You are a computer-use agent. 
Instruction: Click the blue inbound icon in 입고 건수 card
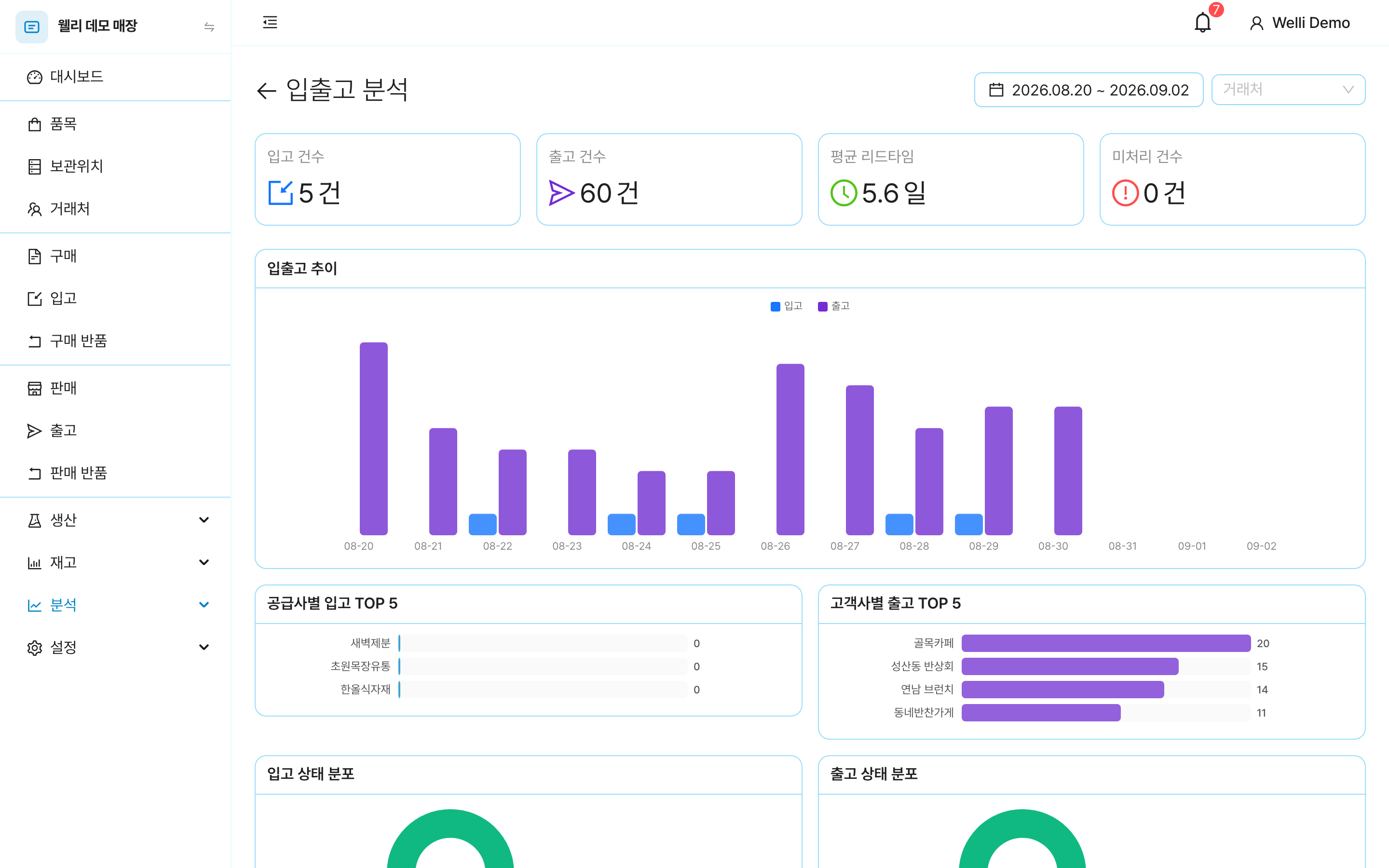[x=281, y=193]
